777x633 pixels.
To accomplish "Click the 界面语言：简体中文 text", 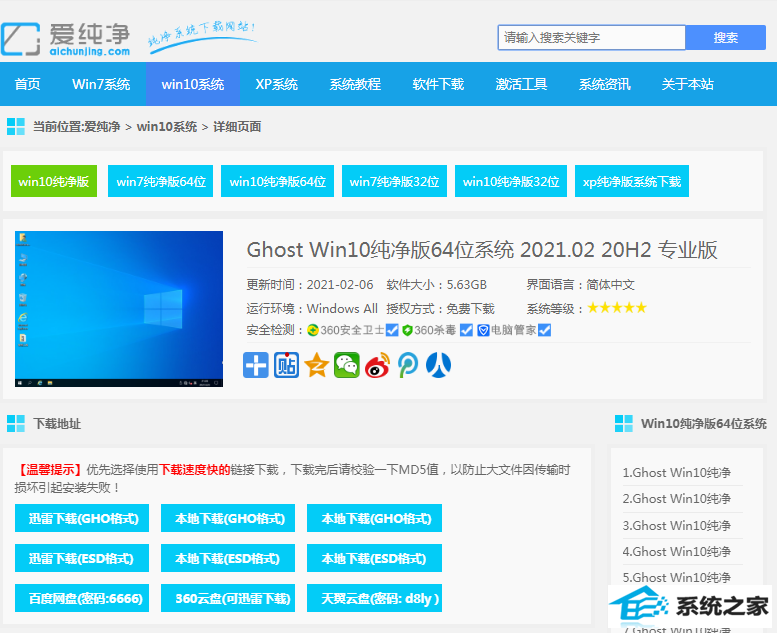I will click(x=580, y=285).
